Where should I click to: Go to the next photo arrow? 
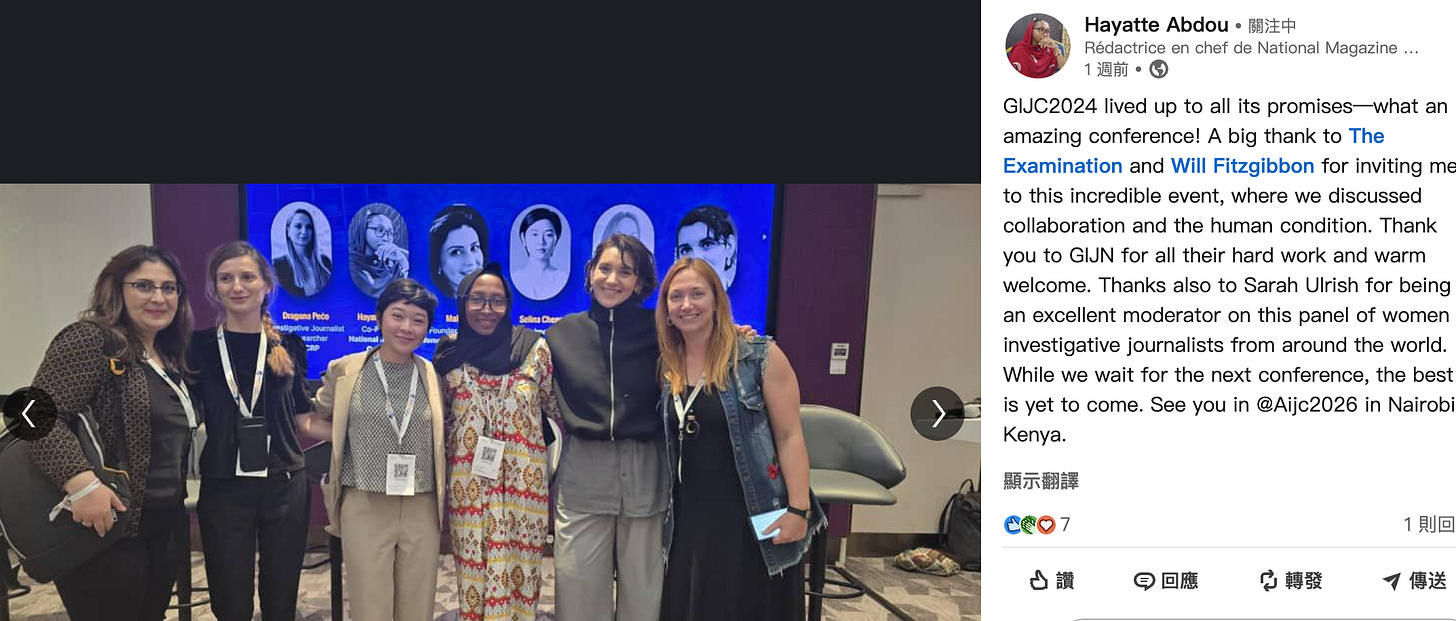pyautogui.click(x=937, y=413)
